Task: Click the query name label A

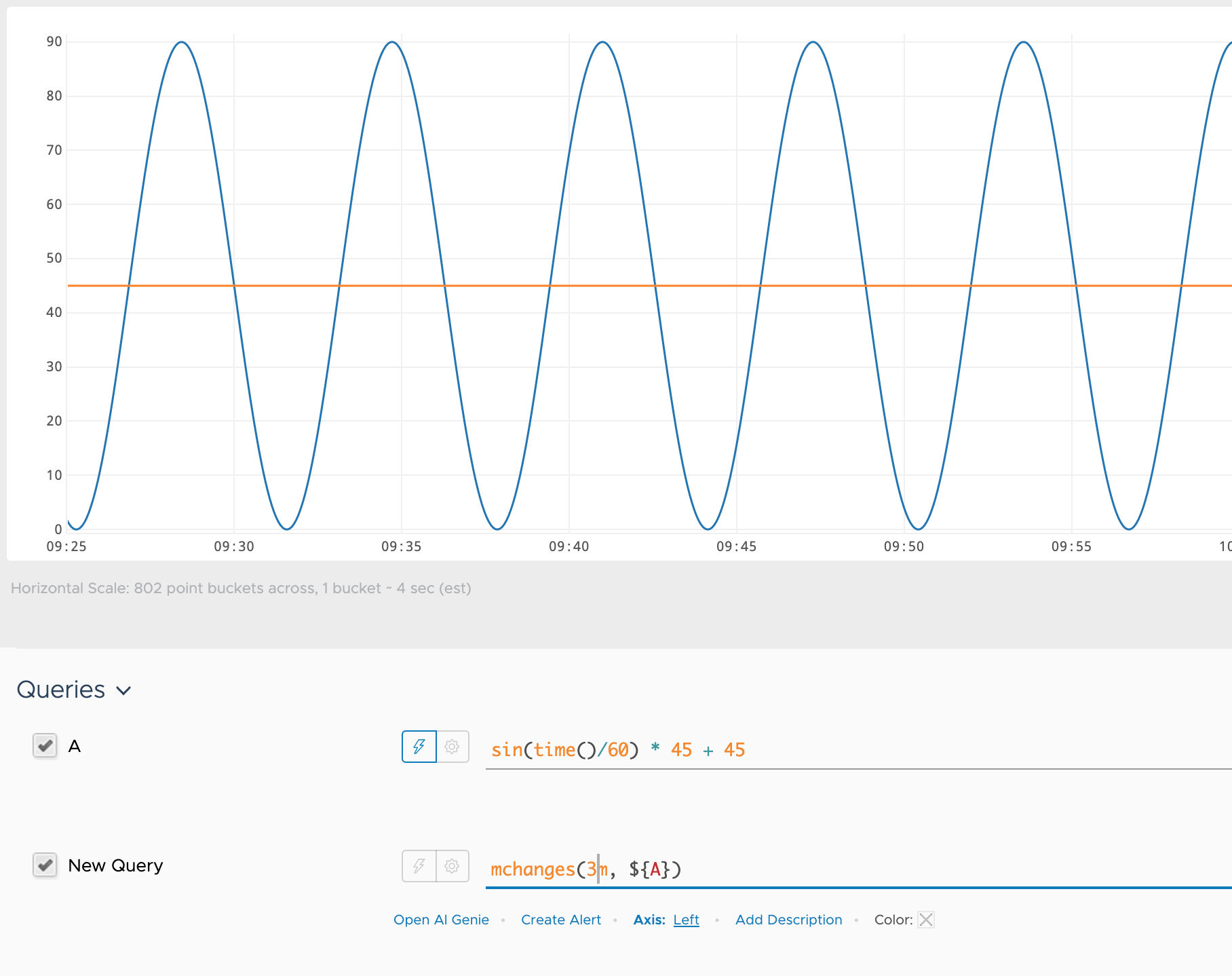Action: 75,747
